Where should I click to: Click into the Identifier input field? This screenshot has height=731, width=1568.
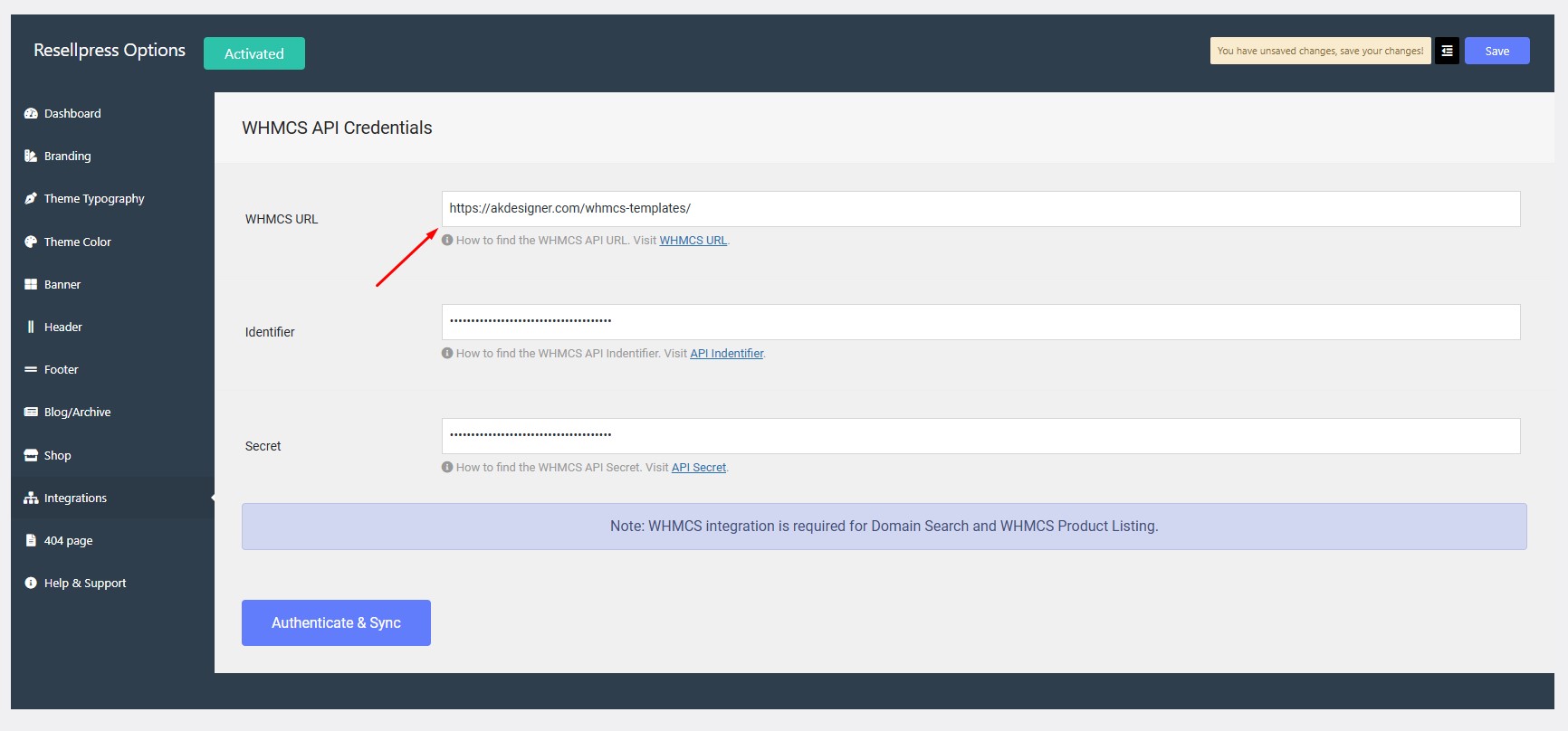(980, 322)
